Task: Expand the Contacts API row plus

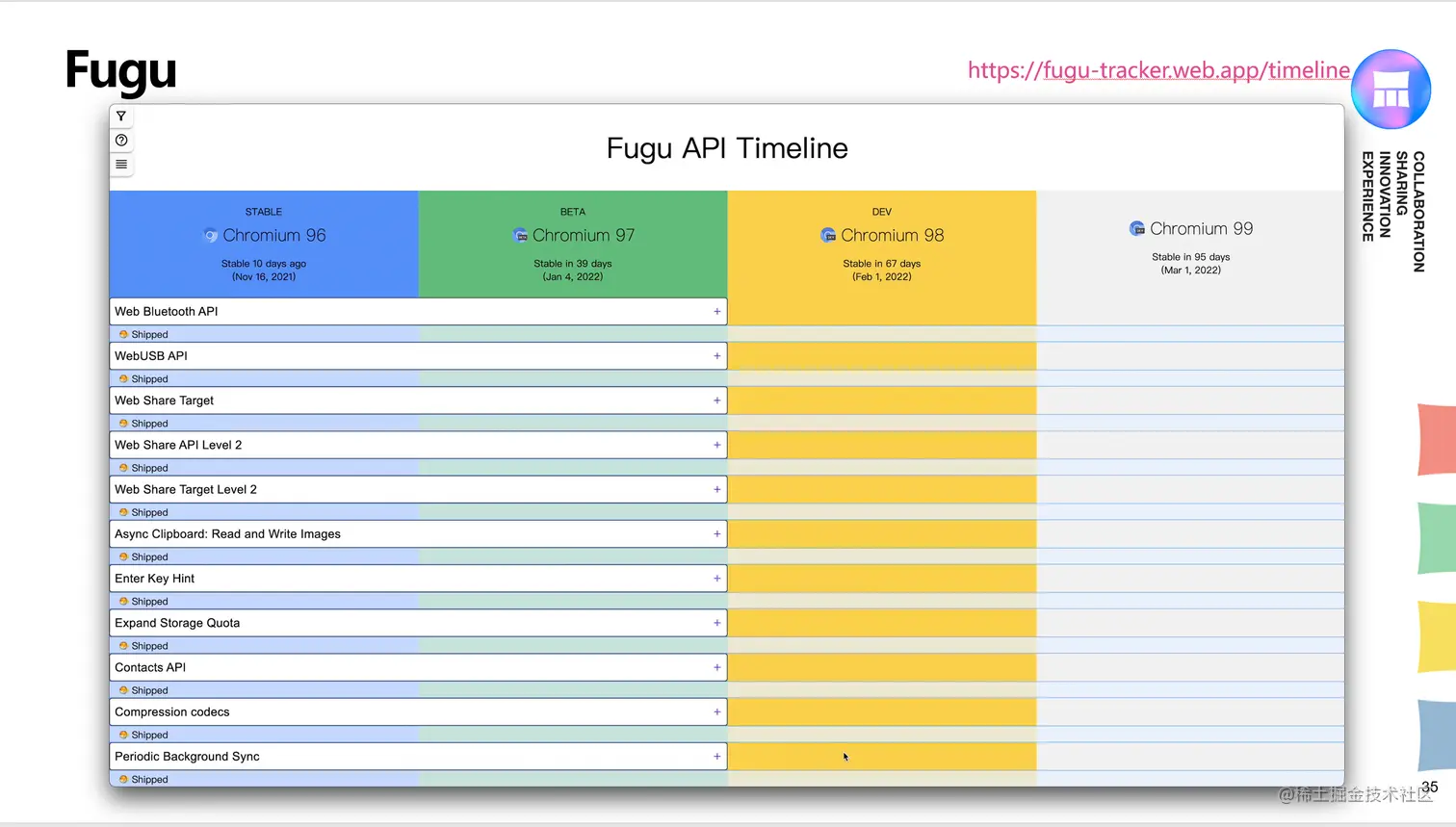Action: click(716, 667)
